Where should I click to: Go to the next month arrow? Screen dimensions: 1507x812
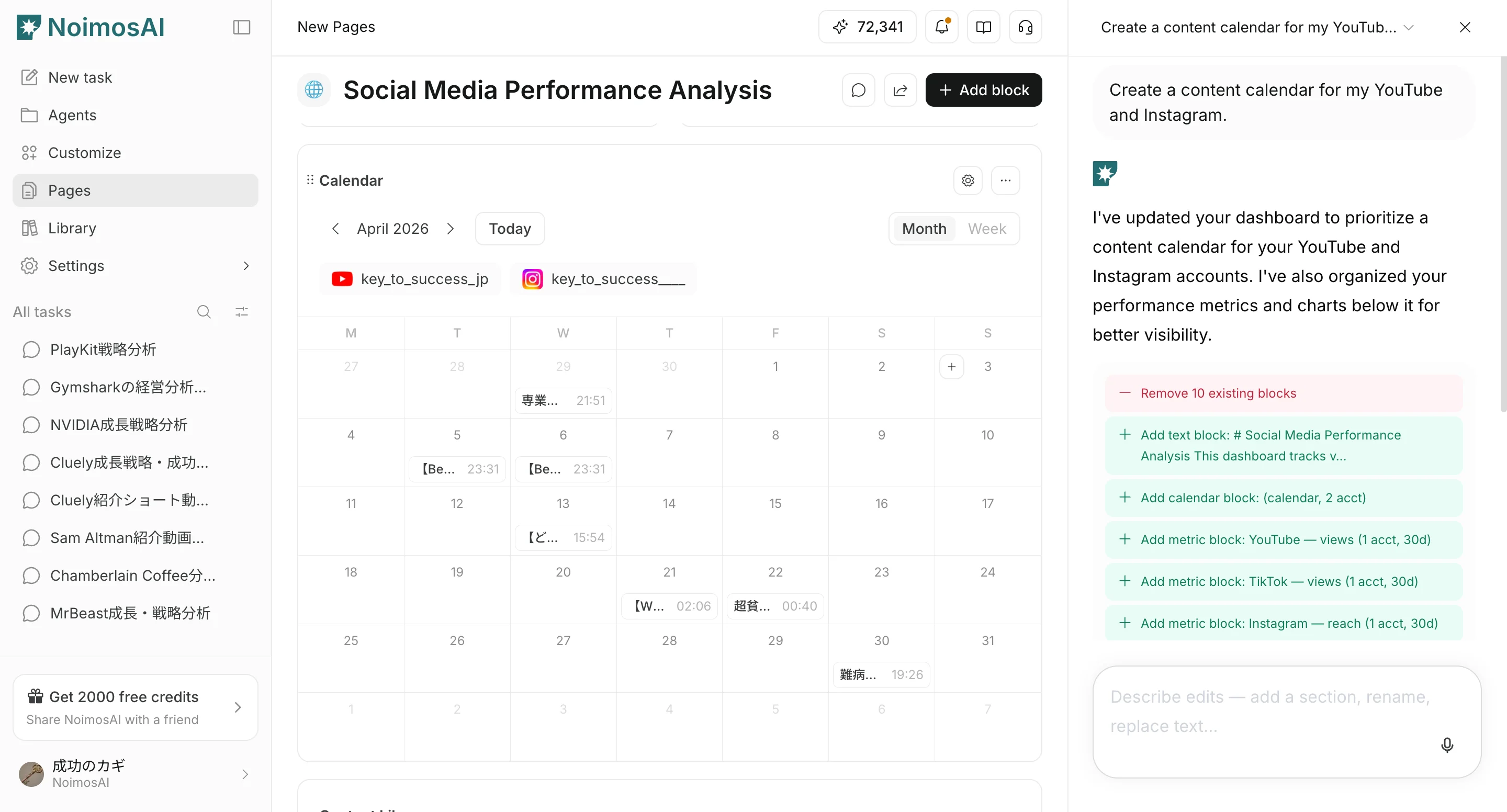(x=451, y=228)
